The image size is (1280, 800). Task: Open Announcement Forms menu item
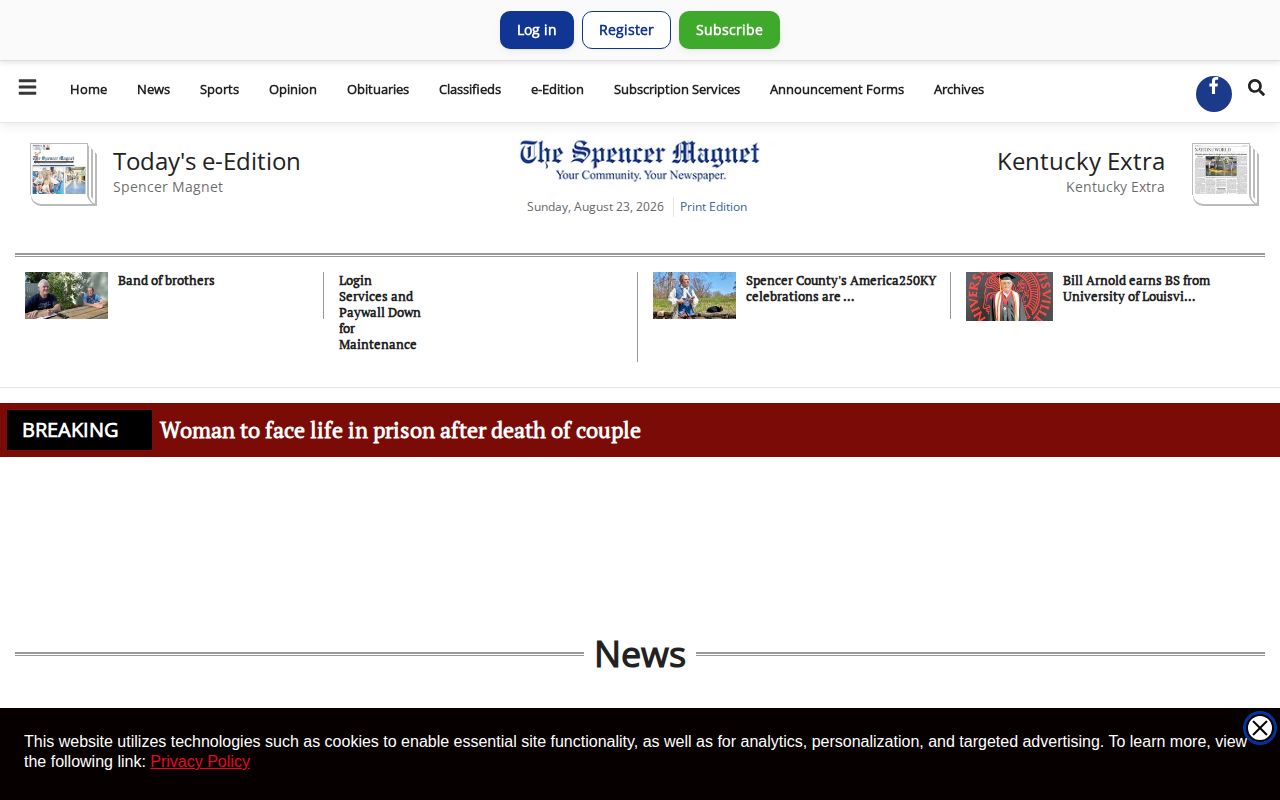pyautogui.click(x=837, y=89)
